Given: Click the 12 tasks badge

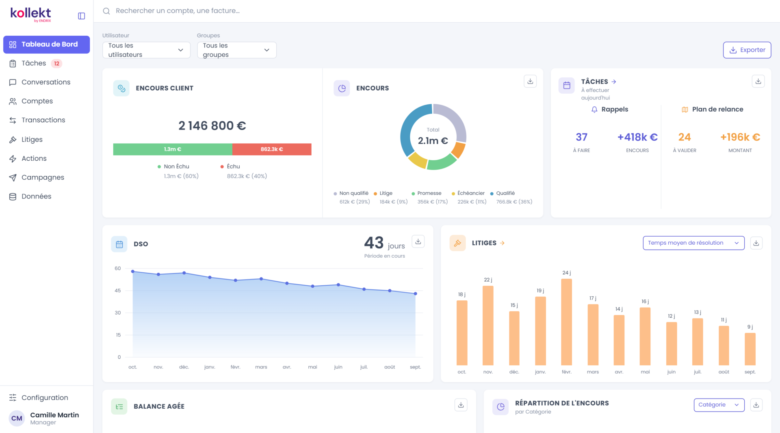Looking at the screenshot, I should tap(57, 64).
